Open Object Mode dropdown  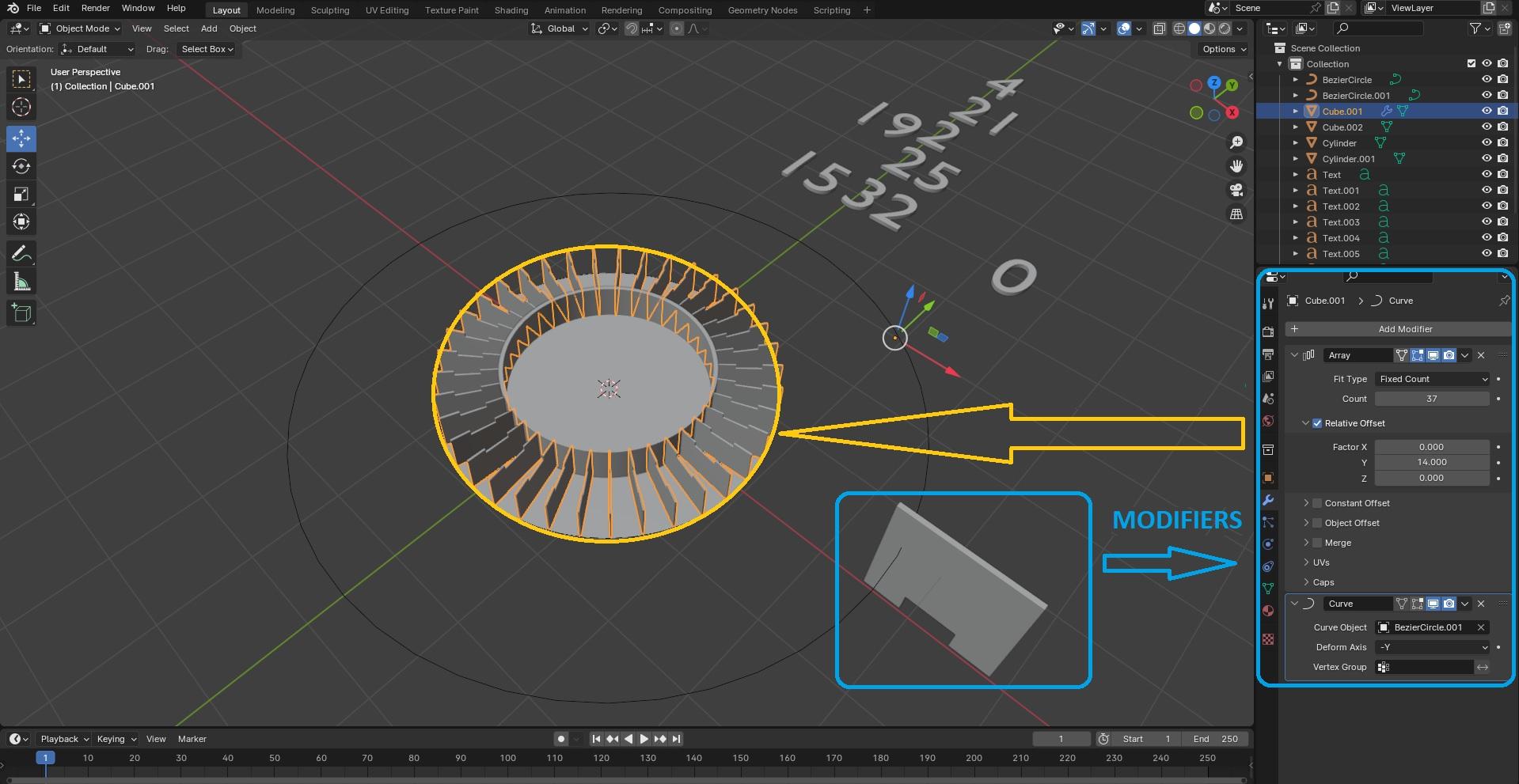80,28
